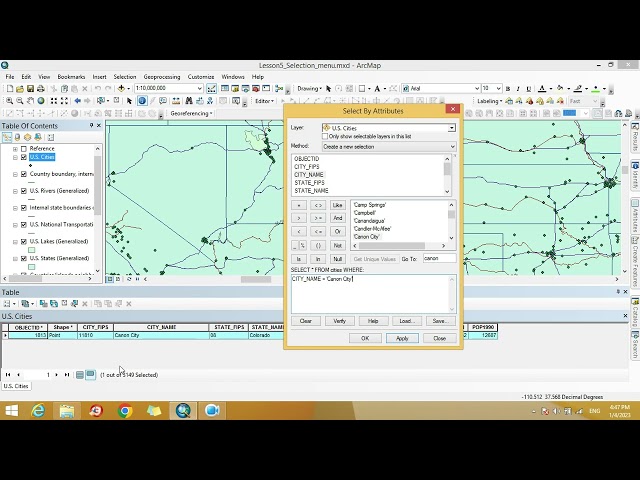Click the Go To field containing canon
Viewport: 640px width, 480px height.
[439, 258]
